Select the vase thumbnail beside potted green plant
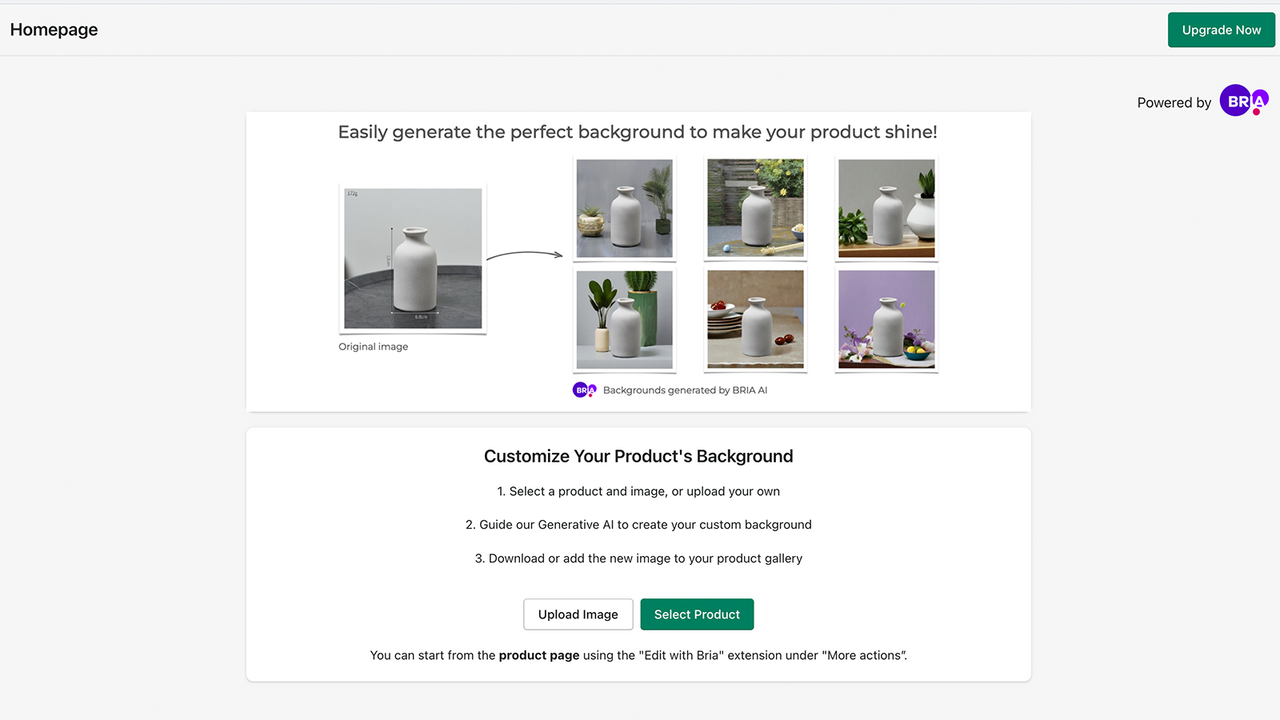 tap(624, 319)
